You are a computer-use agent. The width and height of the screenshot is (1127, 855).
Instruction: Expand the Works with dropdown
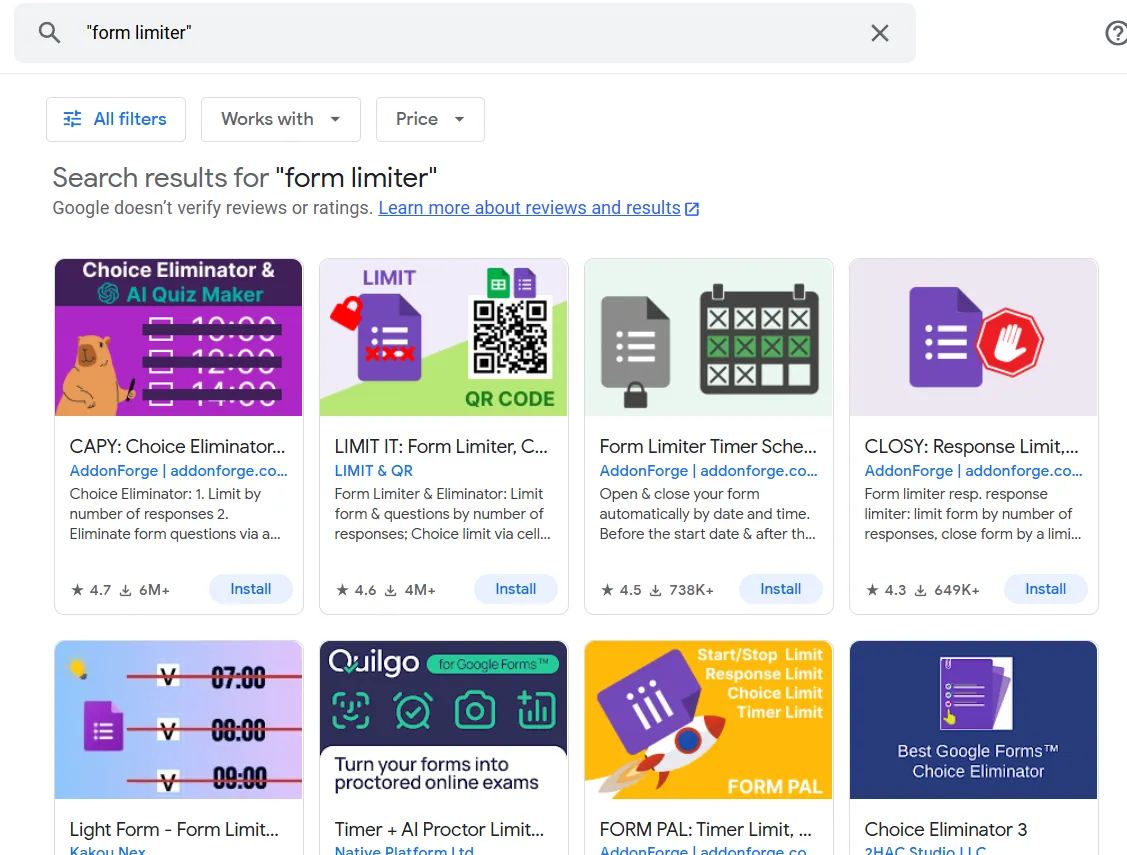click(280, 119)
